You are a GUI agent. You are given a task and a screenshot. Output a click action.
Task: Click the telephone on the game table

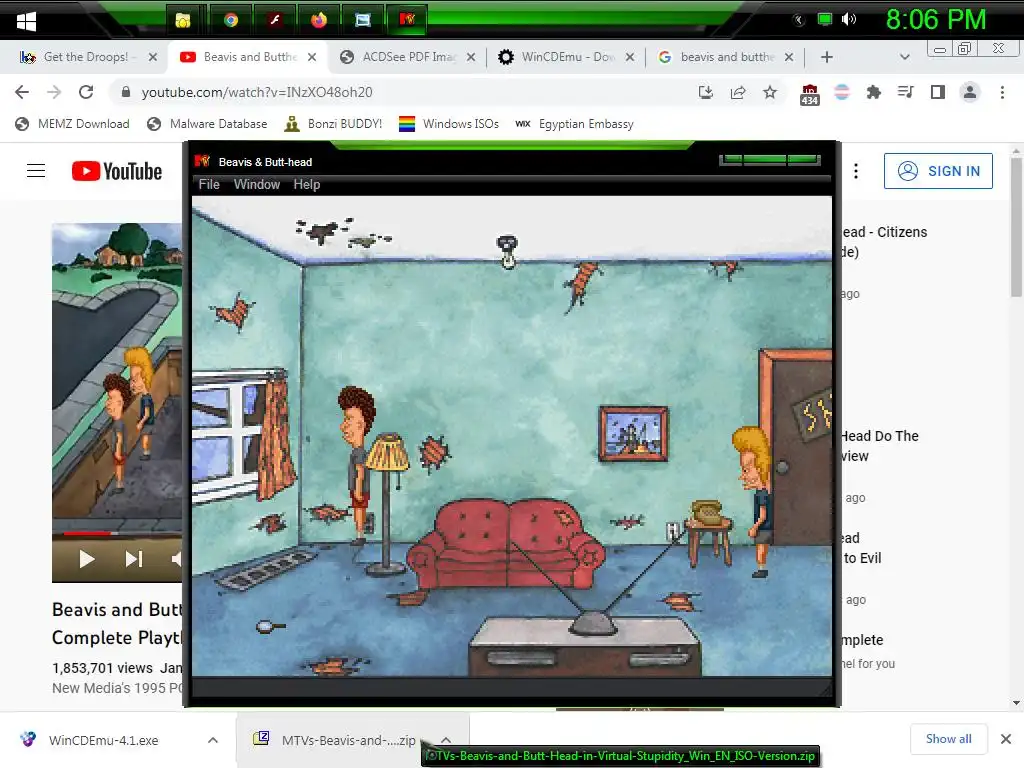(x=707, y=511)
